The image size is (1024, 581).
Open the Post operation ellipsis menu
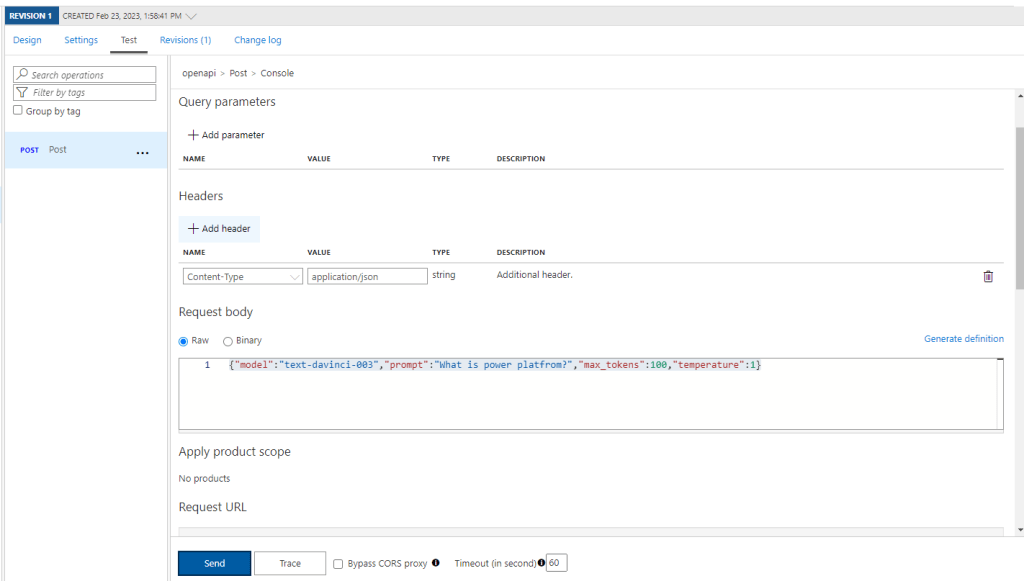pyautogui.click(x=142, y=152)
